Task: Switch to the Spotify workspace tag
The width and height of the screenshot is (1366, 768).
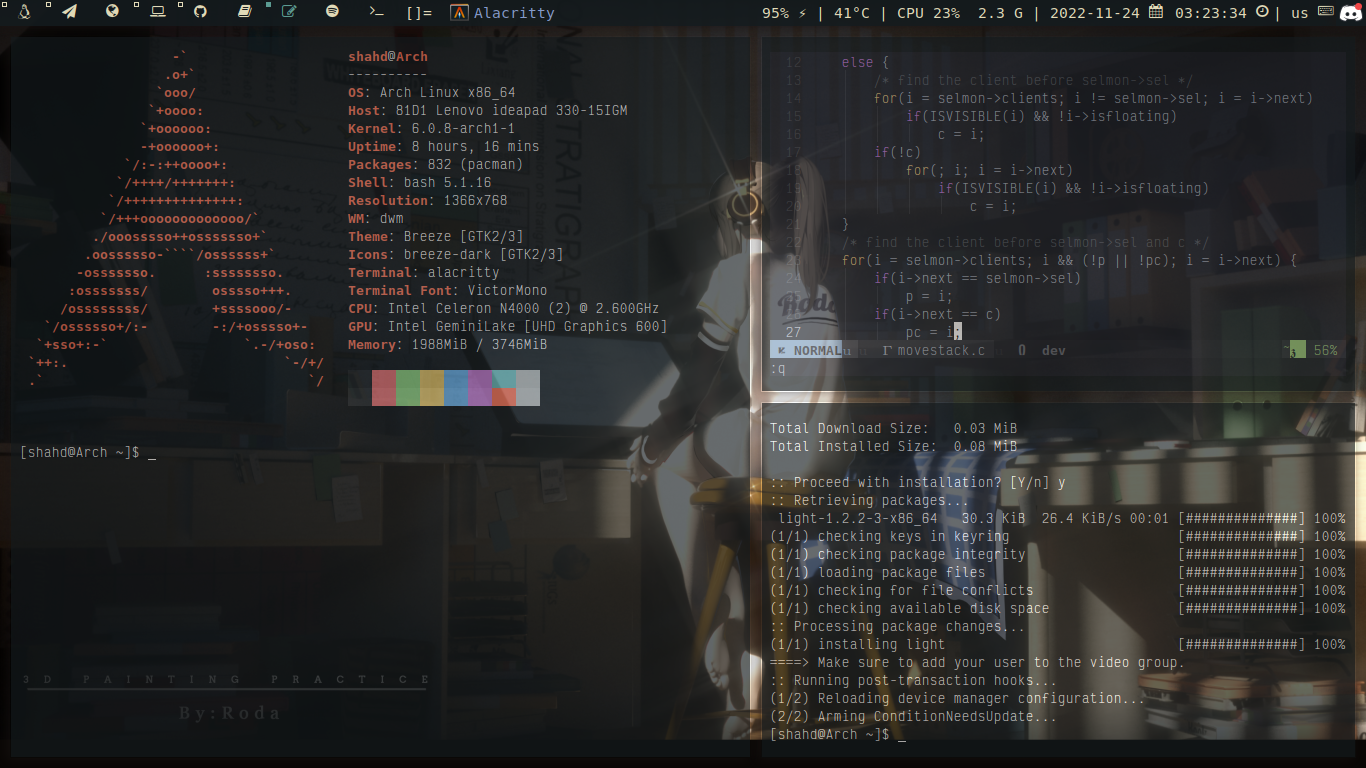Action: point(333,12)
